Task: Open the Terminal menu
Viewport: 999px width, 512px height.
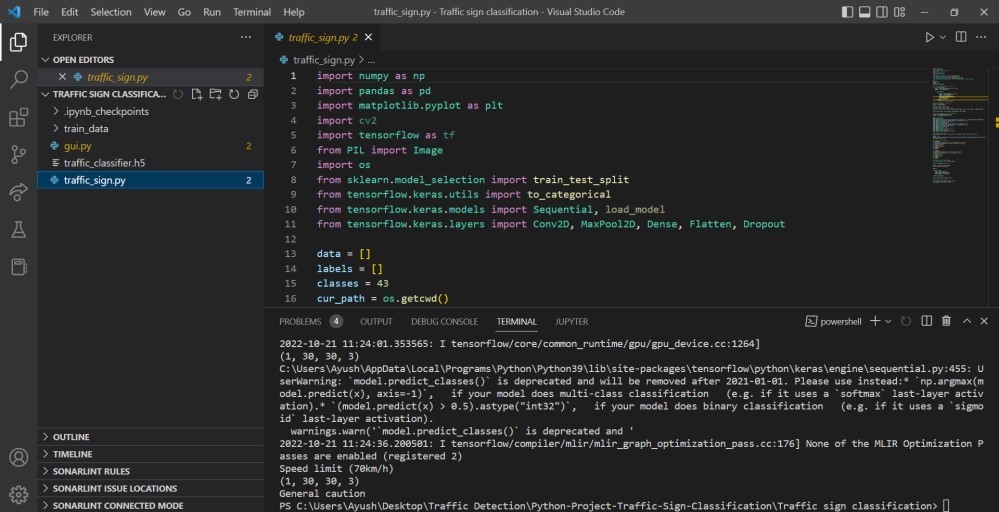Action: click(252, 11)
